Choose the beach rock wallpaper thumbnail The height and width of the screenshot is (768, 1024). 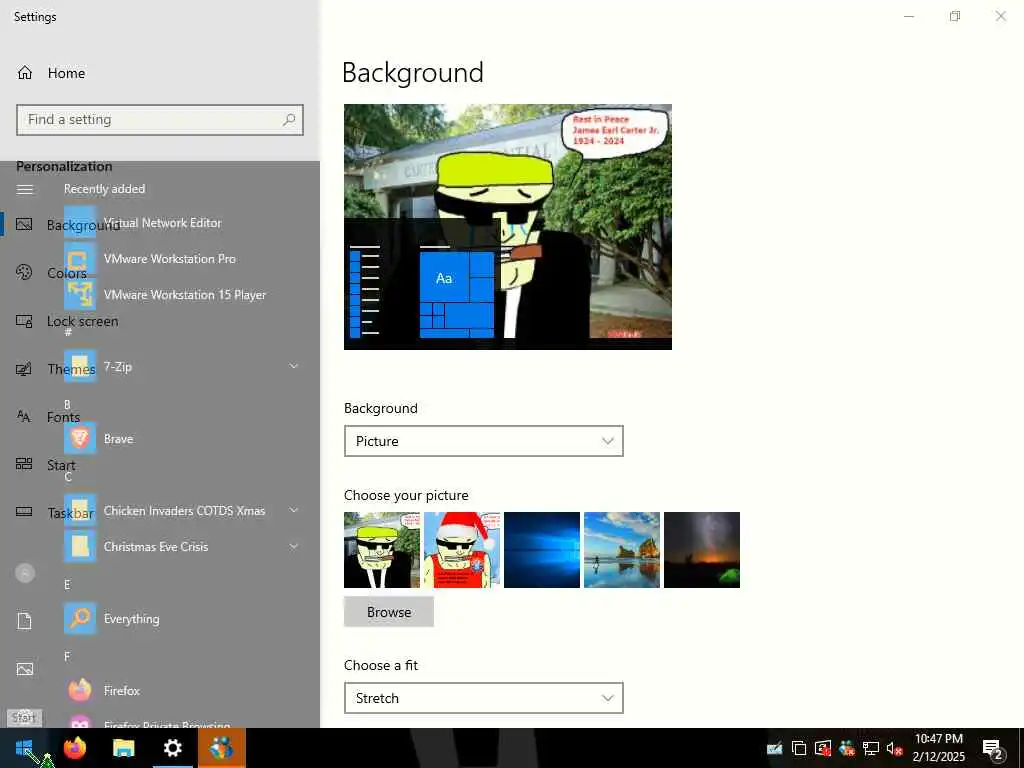point(622,550)
